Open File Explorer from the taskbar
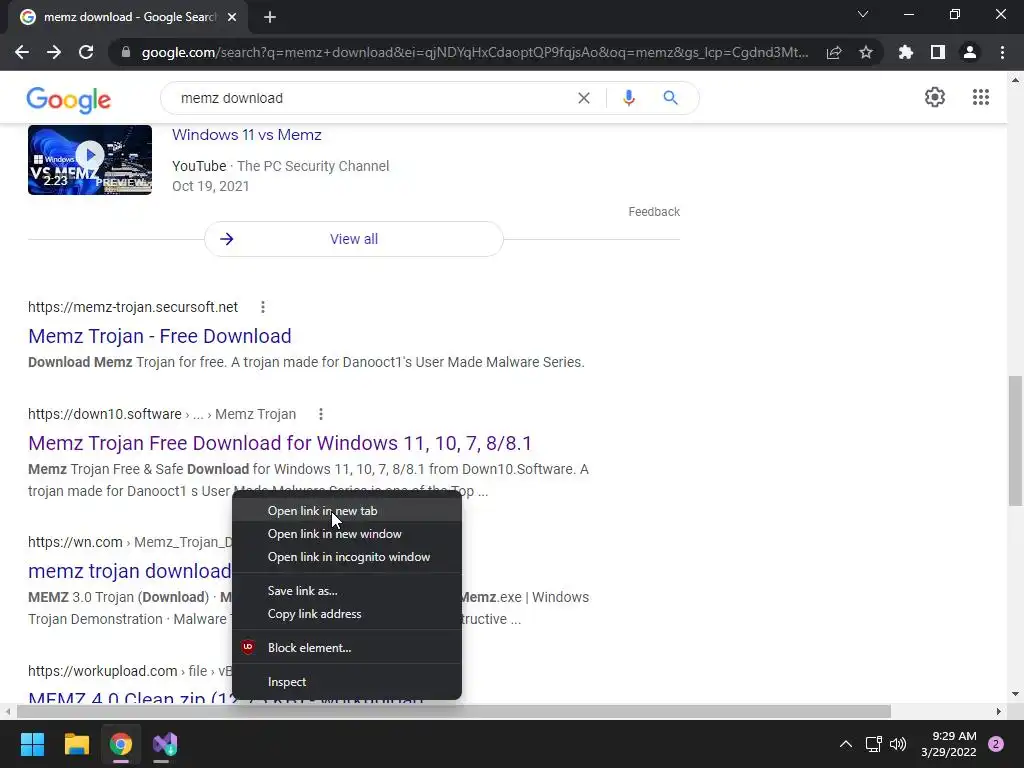The height and width of the screenshot is (768, 1024). pyautogui.click(x=76, y=744)
